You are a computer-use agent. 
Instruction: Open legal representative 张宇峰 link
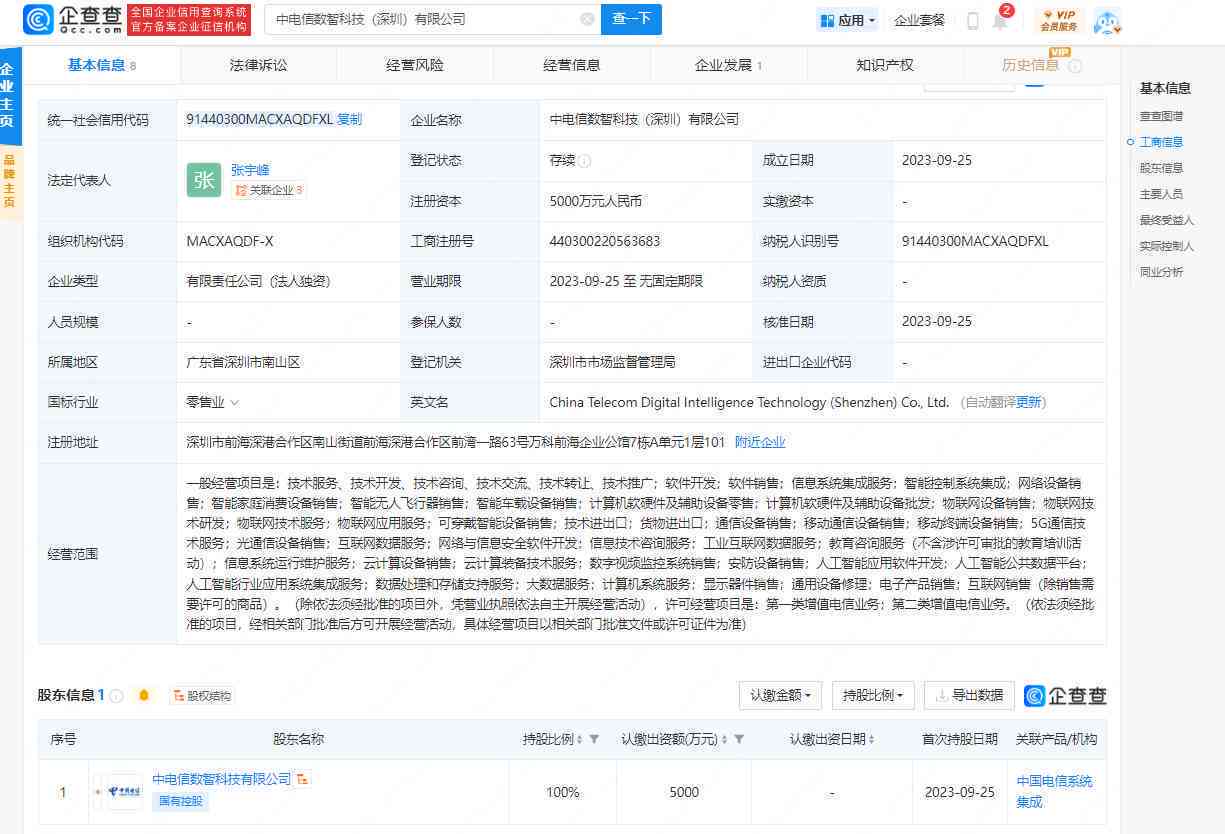pyautogui.click(x=250, y=170)
